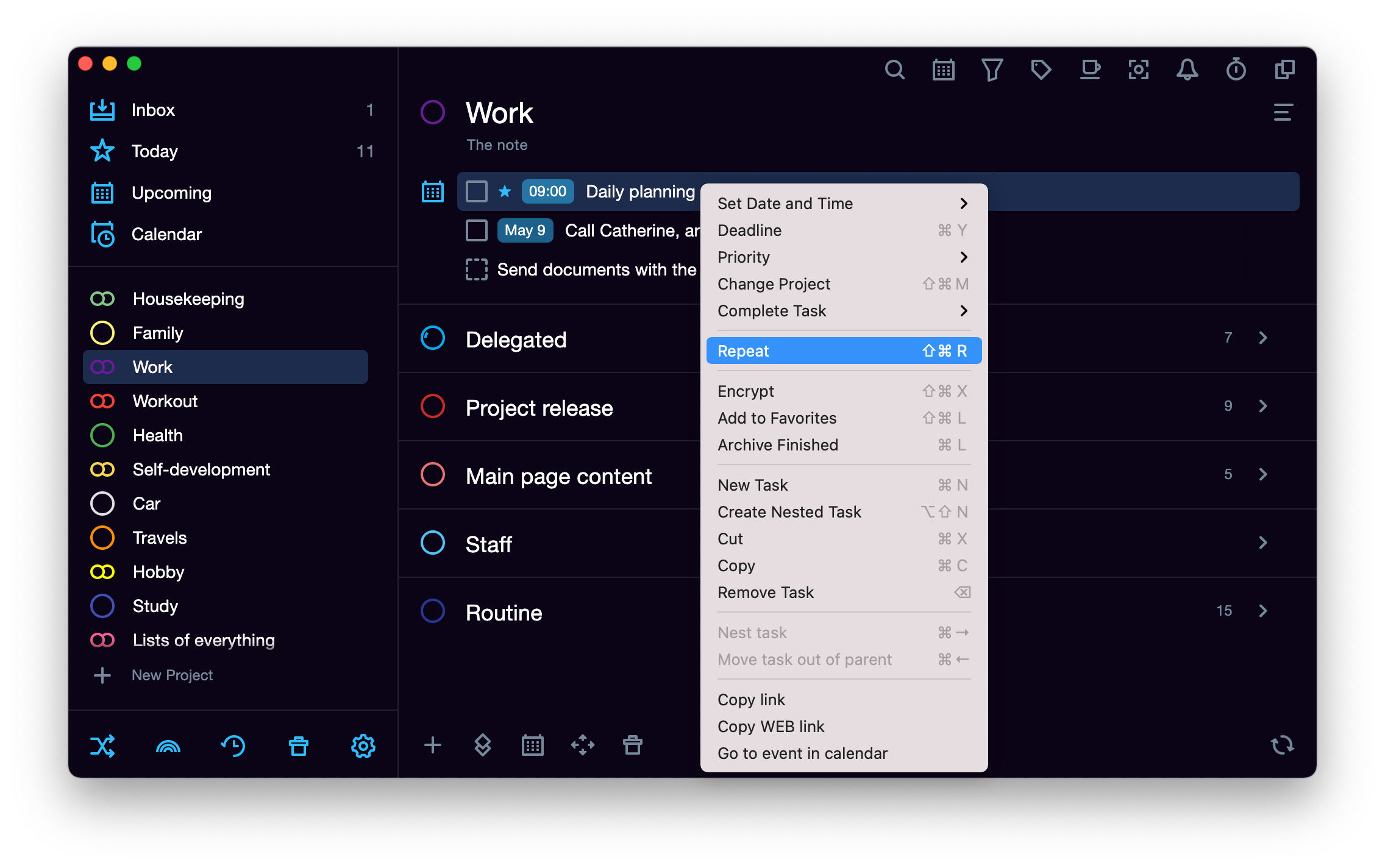Open the Work project list menu icon

(x=1283, y=112)
